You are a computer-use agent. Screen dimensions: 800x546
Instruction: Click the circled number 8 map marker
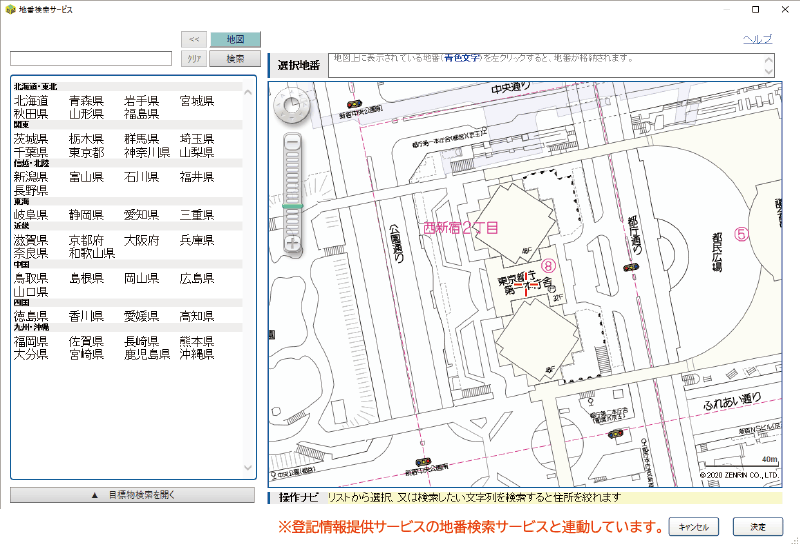[547, 265]
